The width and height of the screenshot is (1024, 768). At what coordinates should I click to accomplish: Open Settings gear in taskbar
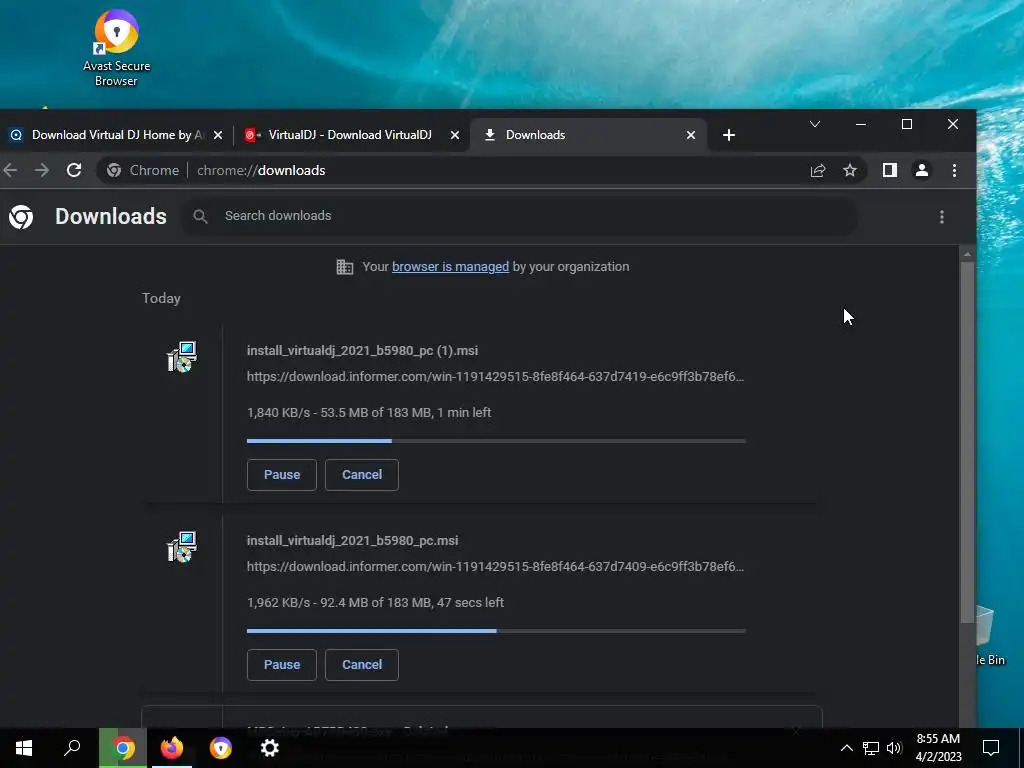(270, 748)
